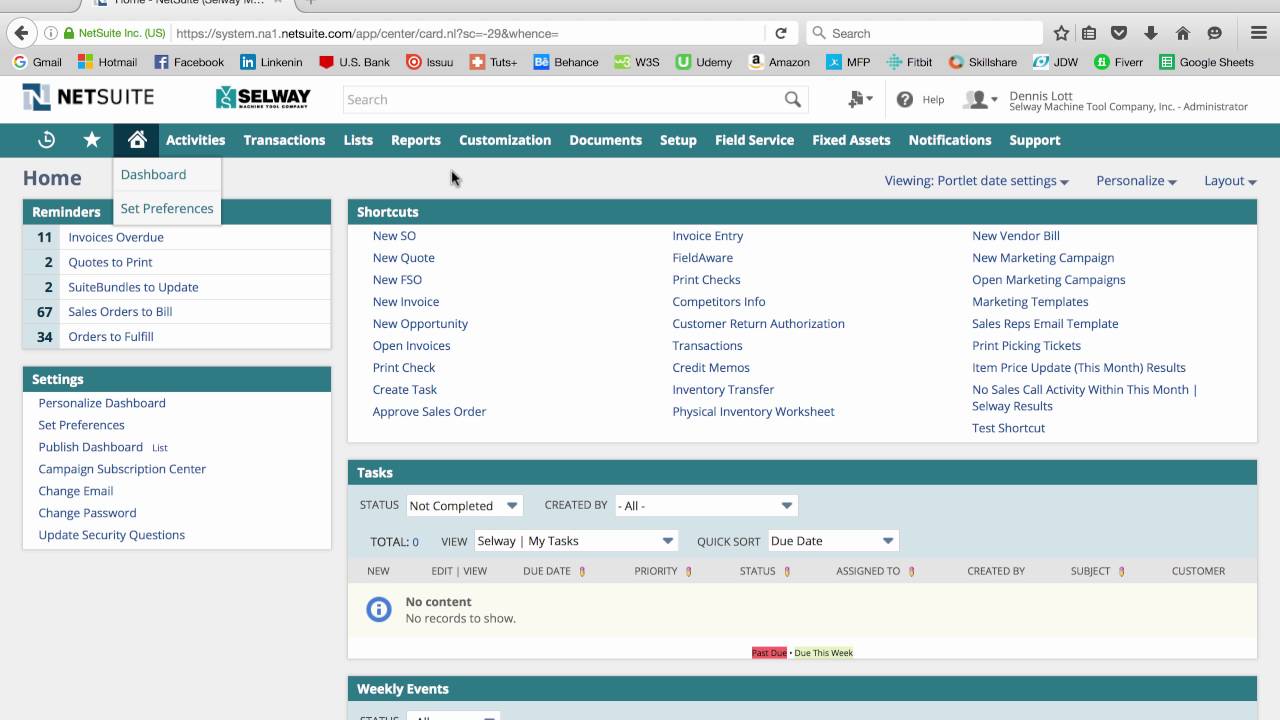Open Marketing Templates shortcut

[1030, 302]
